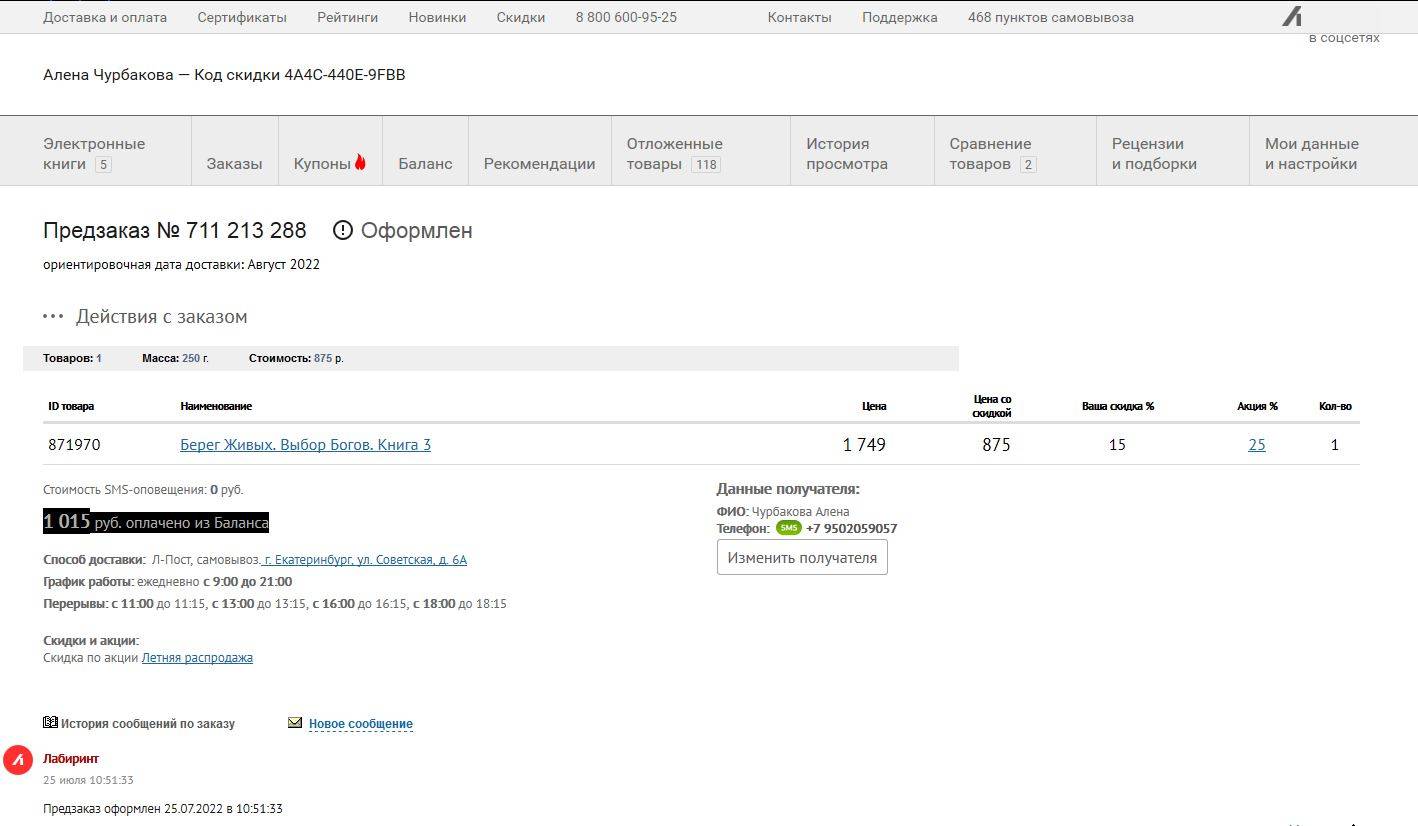The image size is (1418, 826).
Task: Click the ID товара column header
Action: click(x=71, y=406)
